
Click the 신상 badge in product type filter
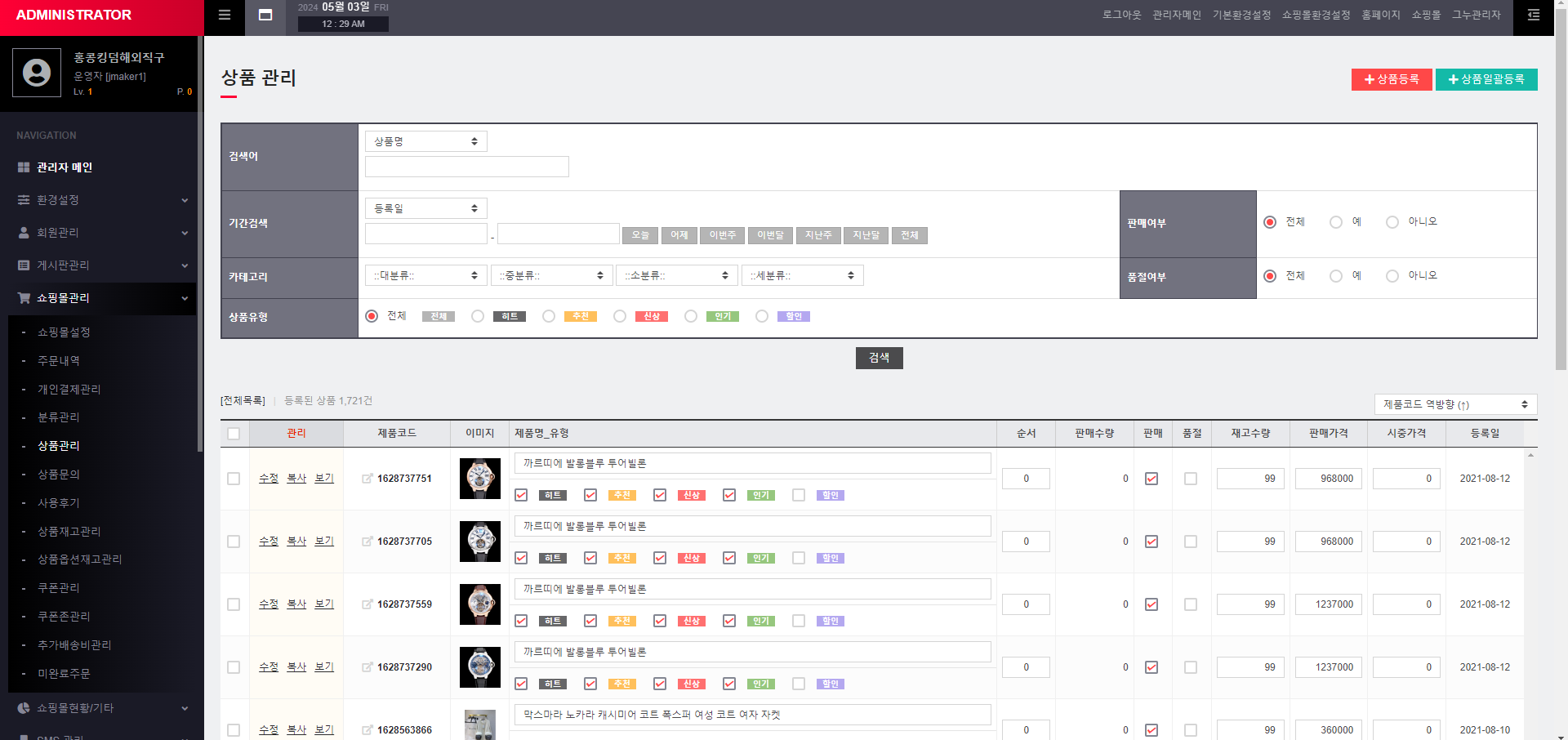pos(652,317)
